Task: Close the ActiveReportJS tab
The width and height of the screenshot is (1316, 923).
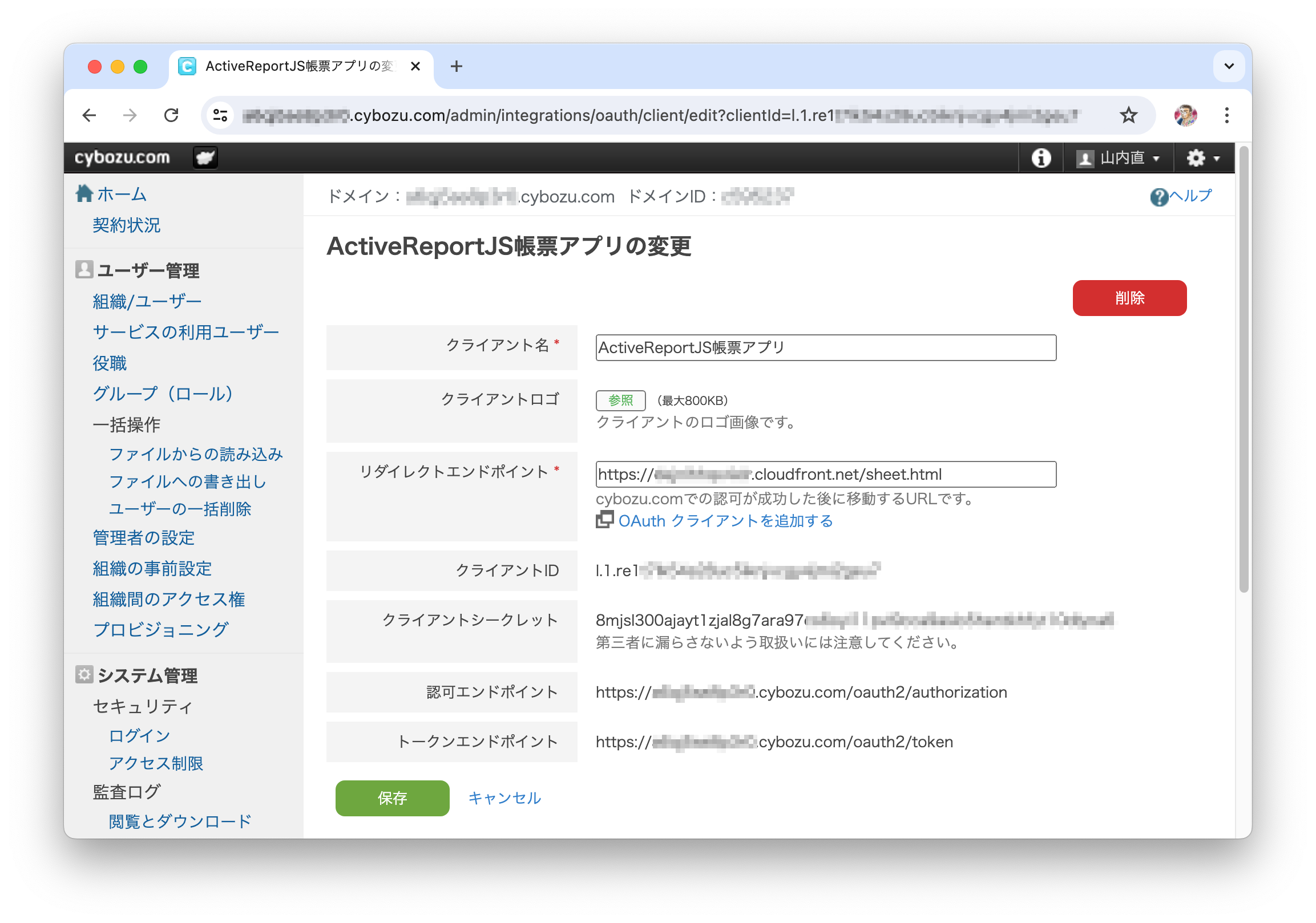Action: tap(415, 67)
